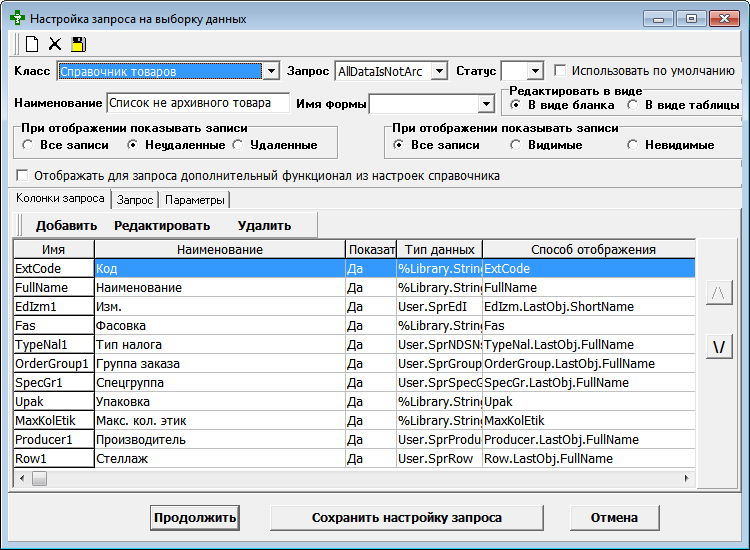The width and height of the screenshot is (750, 550).
Task: Move row up with the /\ button
Action: (x=719, y=293)
